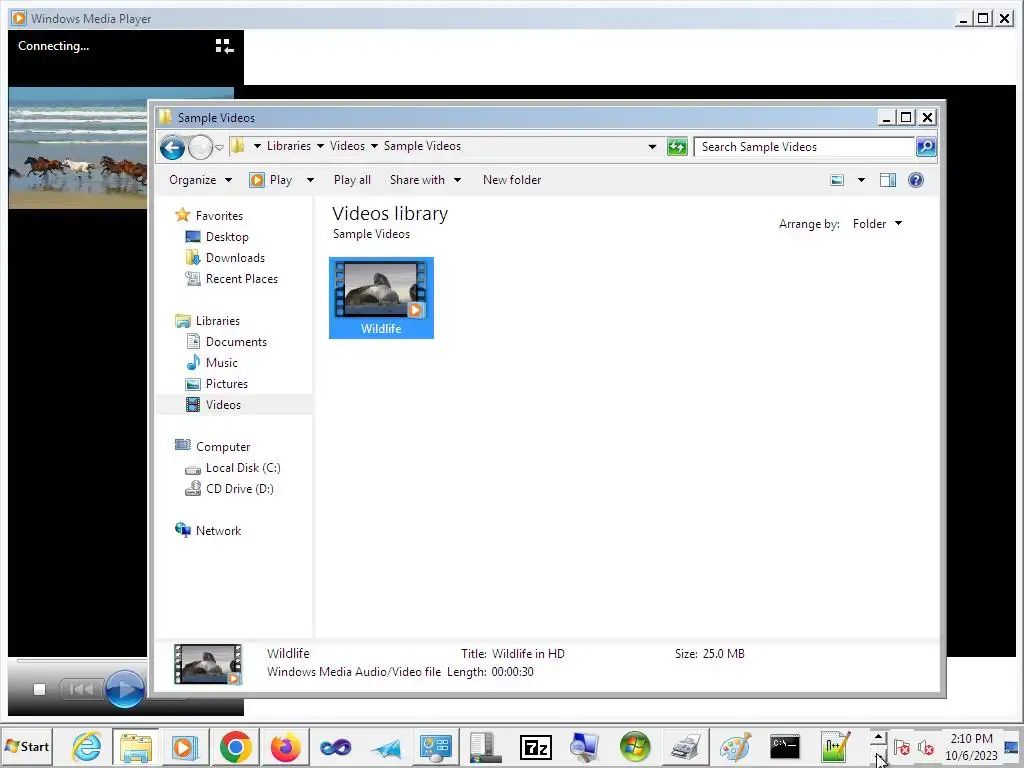Focus the Search Sample Videos field
Screen dimensions: 1024x768
click(x=804, y=147)
